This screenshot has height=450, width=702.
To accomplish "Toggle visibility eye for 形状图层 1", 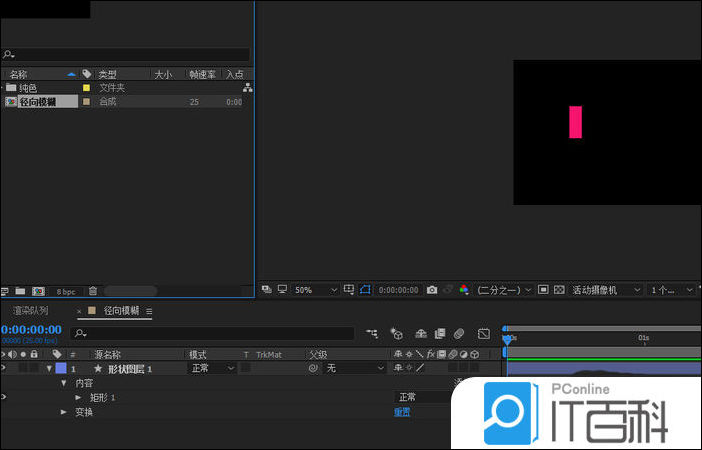I will pos(4,368).
